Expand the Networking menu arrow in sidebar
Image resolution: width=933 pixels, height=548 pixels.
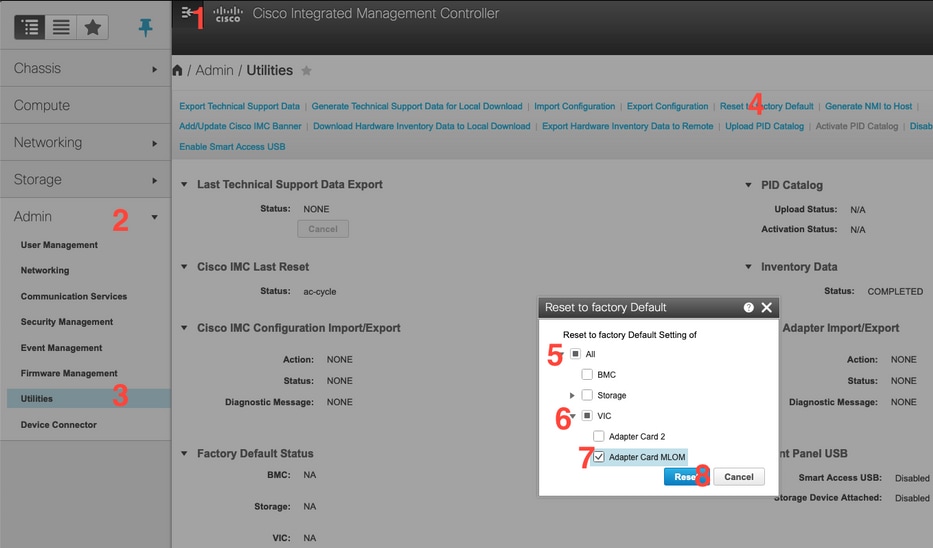[154, 143]
